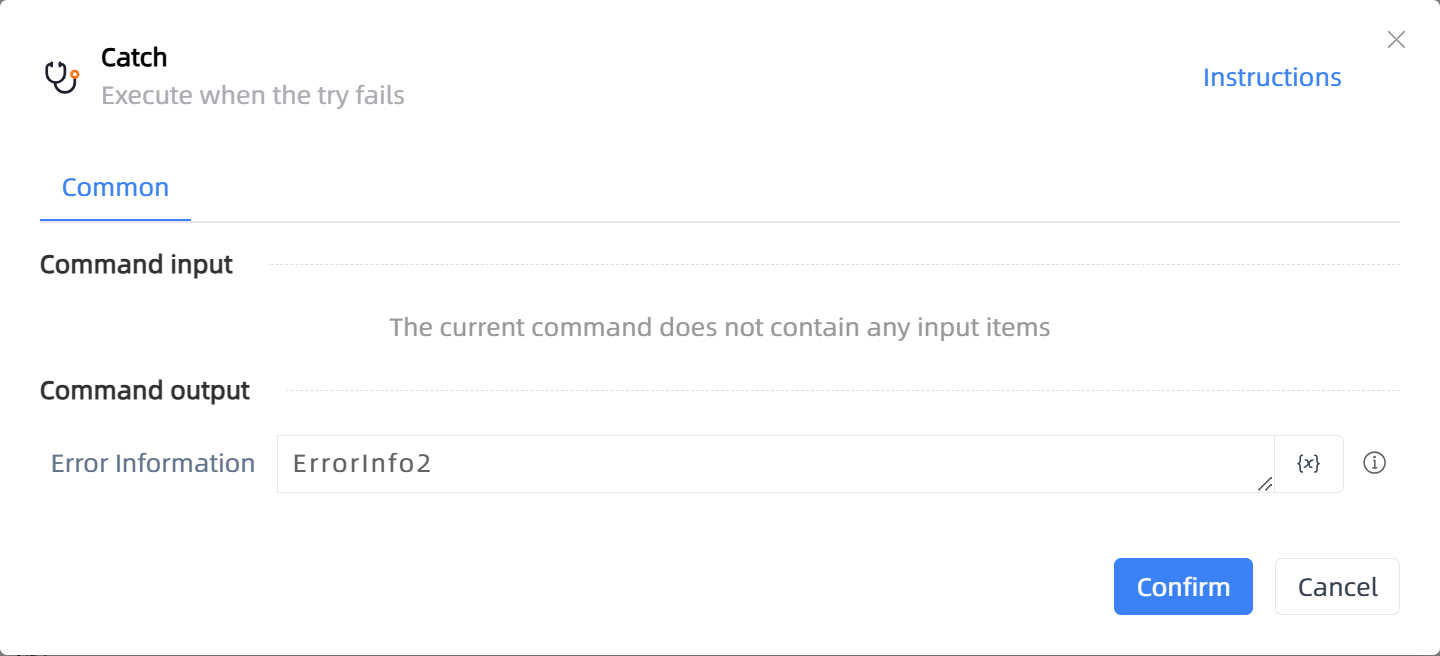The height and width of the screenshot is (656, 1440).
Task: Click the dashed divider after Command output
Action: [x=842, y=390]
